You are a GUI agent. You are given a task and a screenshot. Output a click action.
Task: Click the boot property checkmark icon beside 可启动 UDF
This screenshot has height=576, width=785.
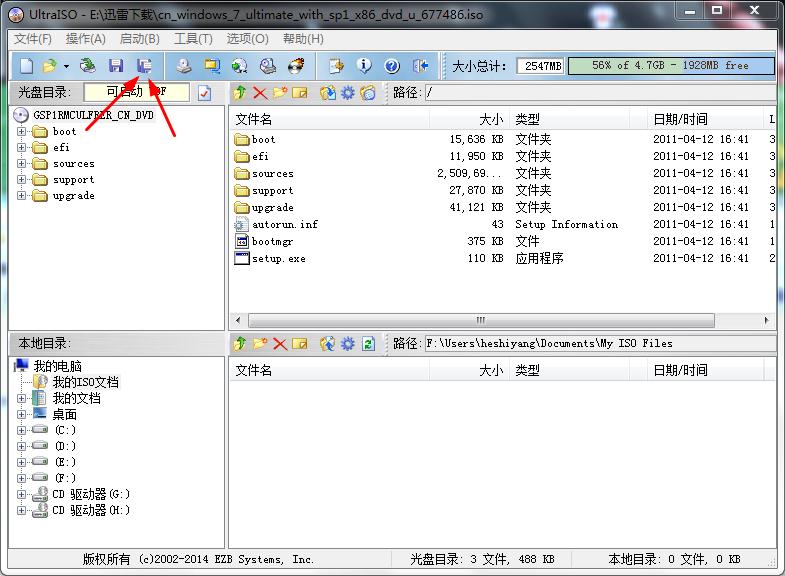click(x=205, y=93)
